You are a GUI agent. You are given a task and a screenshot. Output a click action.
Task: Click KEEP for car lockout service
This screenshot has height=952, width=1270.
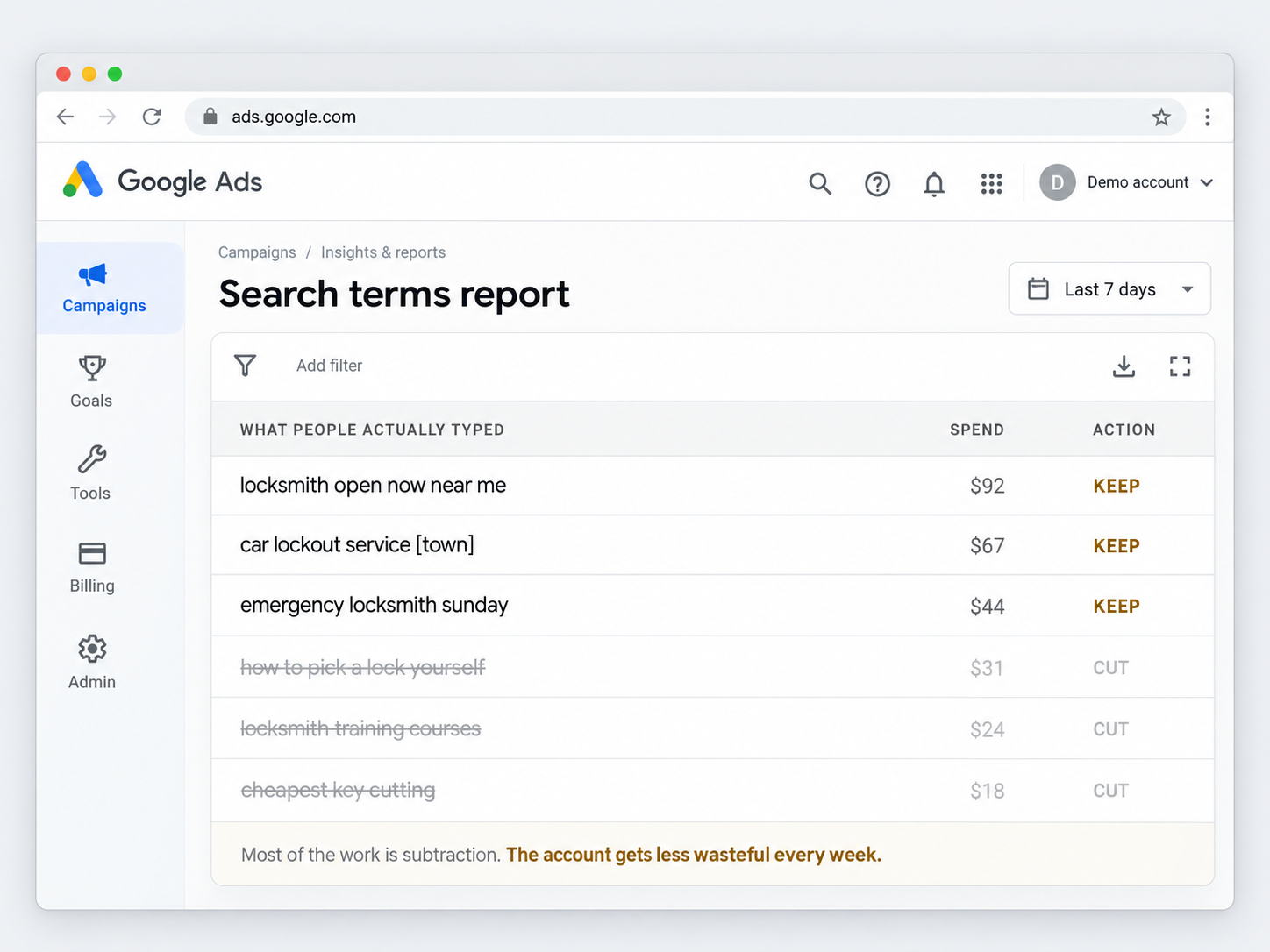(x=1117, y=546)
